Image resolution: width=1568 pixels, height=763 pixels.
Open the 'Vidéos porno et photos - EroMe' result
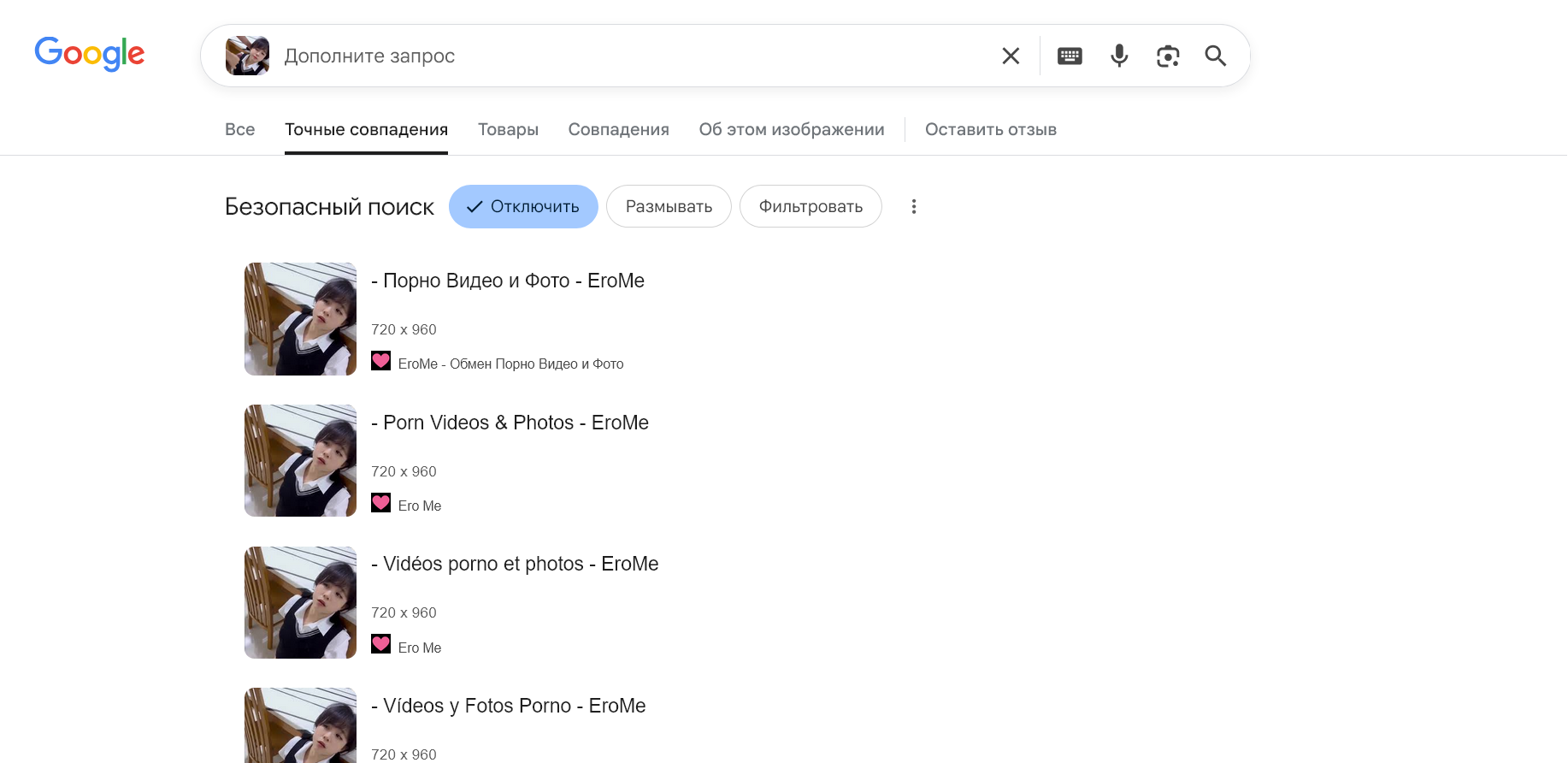click(515, 564)
